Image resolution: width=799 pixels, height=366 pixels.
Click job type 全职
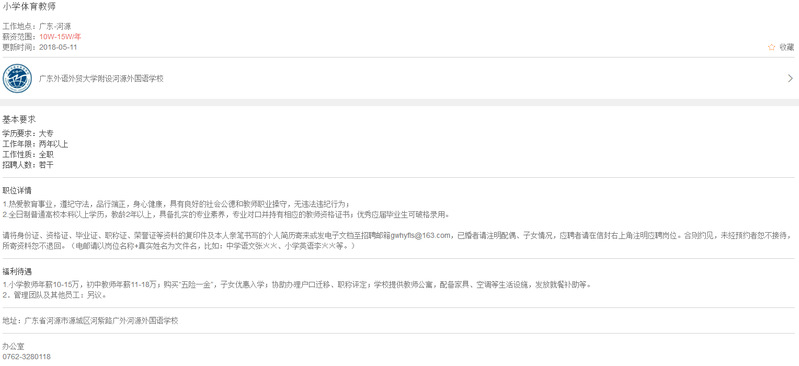46,154
